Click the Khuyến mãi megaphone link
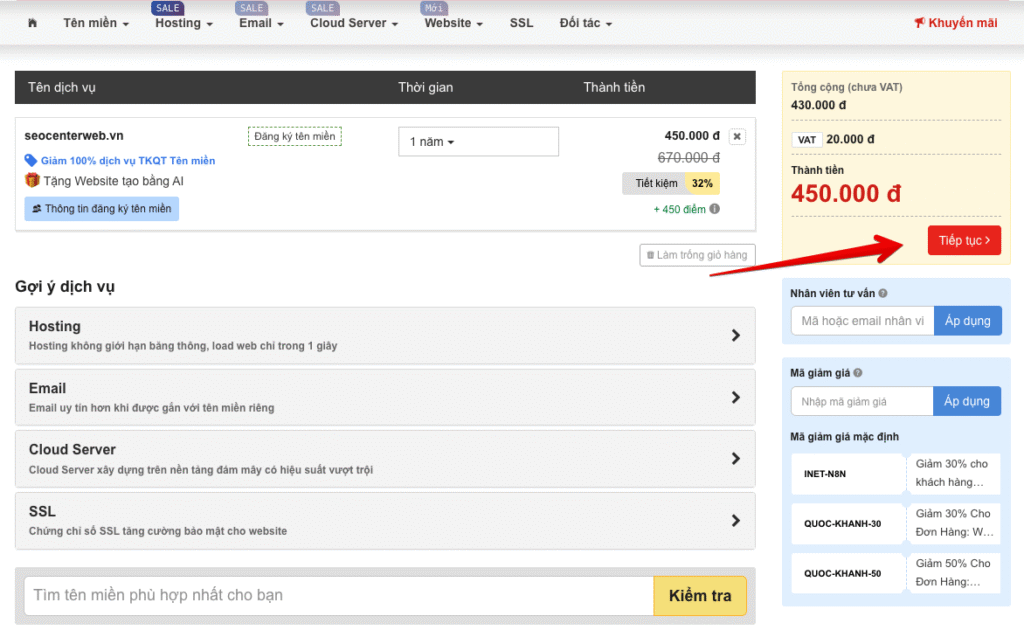This screenshot has width=1024, height=630. [955, 23]
